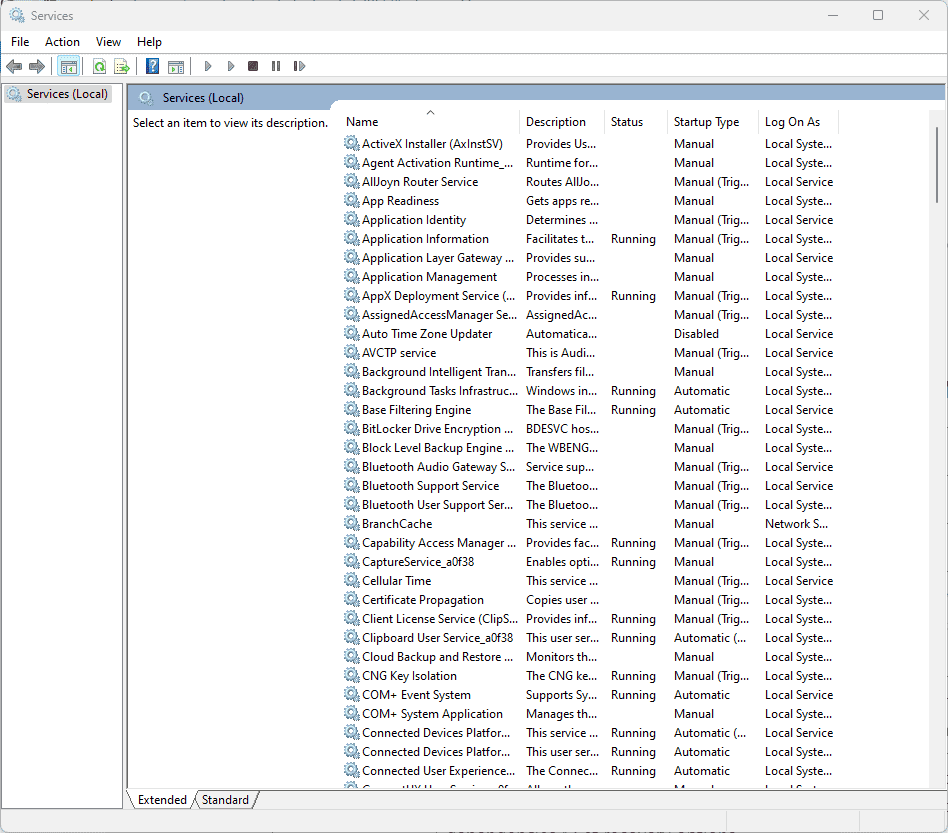Click the Export List toolbar icon
This screenshot has height=833, width=948.
(121, 66)
